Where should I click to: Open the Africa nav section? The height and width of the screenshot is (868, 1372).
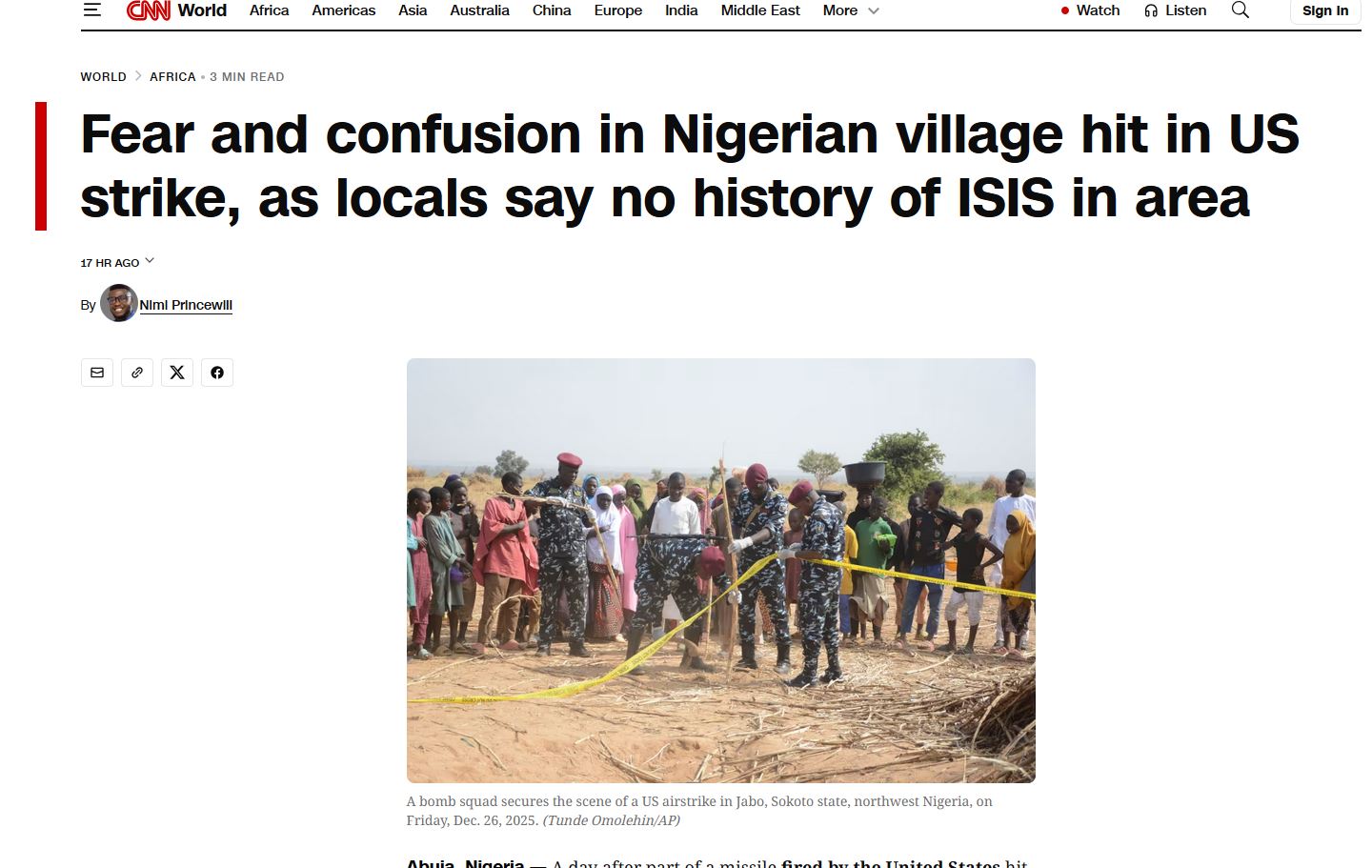pos(269,10)
